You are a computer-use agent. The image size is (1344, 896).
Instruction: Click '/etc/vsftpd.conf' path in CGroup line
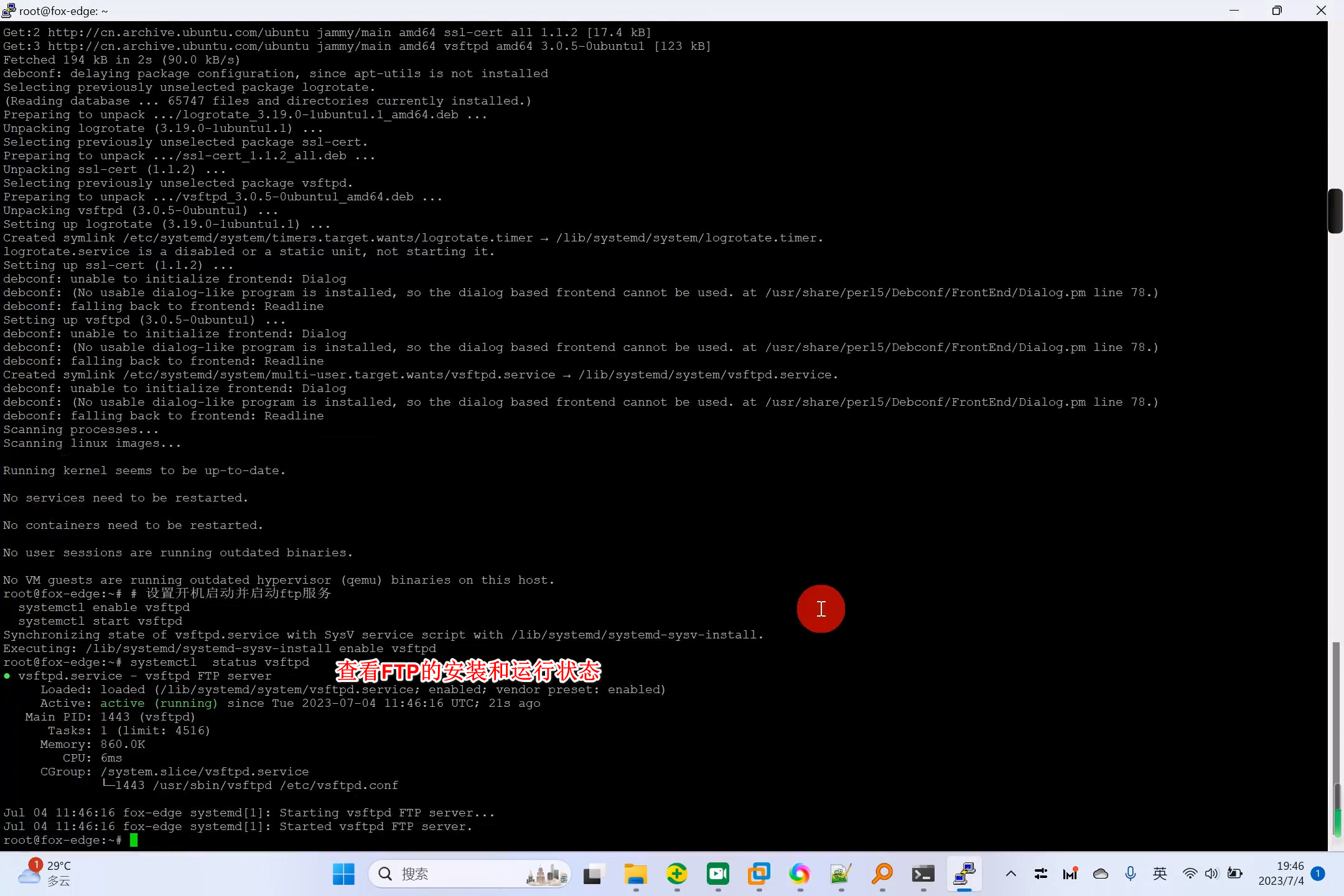click(x=339, y=786)
